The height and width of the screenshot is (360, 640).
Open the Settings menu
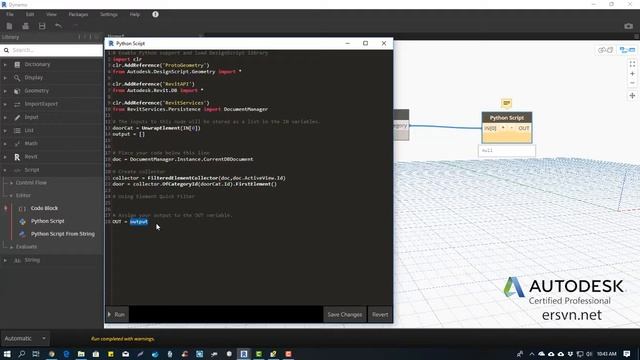[109, 14]
